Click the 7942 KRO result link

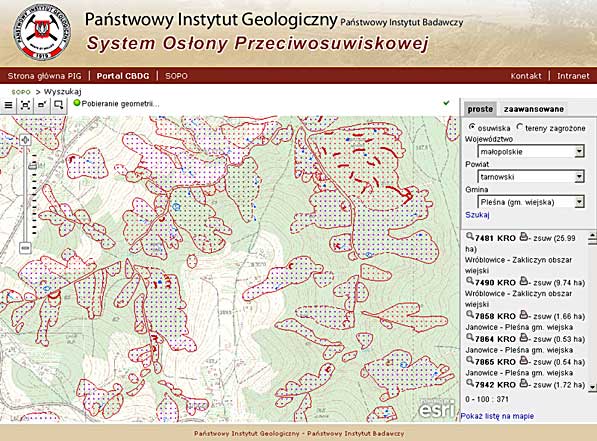pyautogui.click(x=495, y=385)
